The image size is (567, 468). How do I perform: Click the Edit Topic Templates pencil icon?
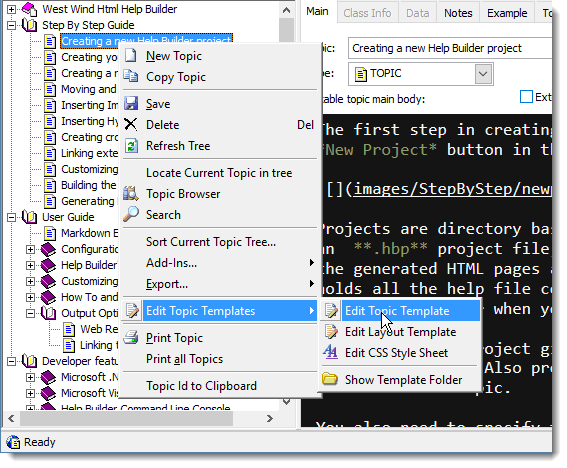pos(132,311)
